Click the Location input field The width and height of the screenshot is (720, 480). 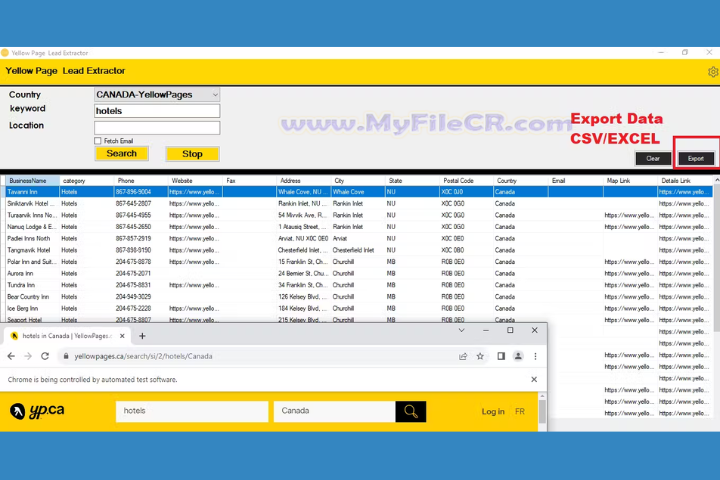point(157,127)
